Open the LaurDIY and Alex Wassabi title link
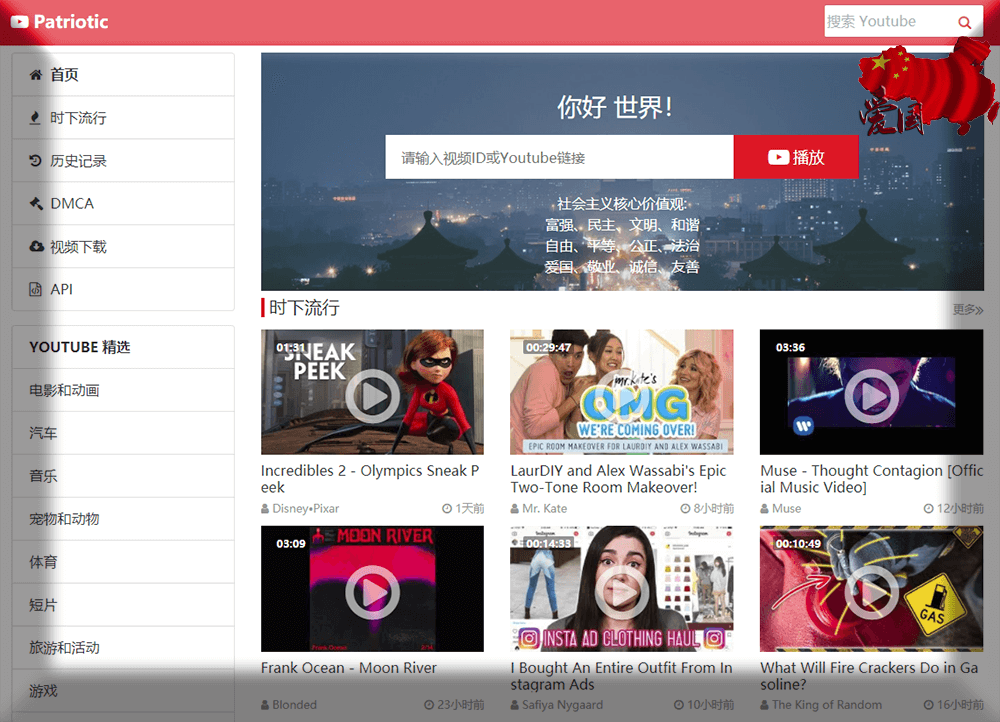Viewport: 1000px width, 722px height. (x=617, y=479)
